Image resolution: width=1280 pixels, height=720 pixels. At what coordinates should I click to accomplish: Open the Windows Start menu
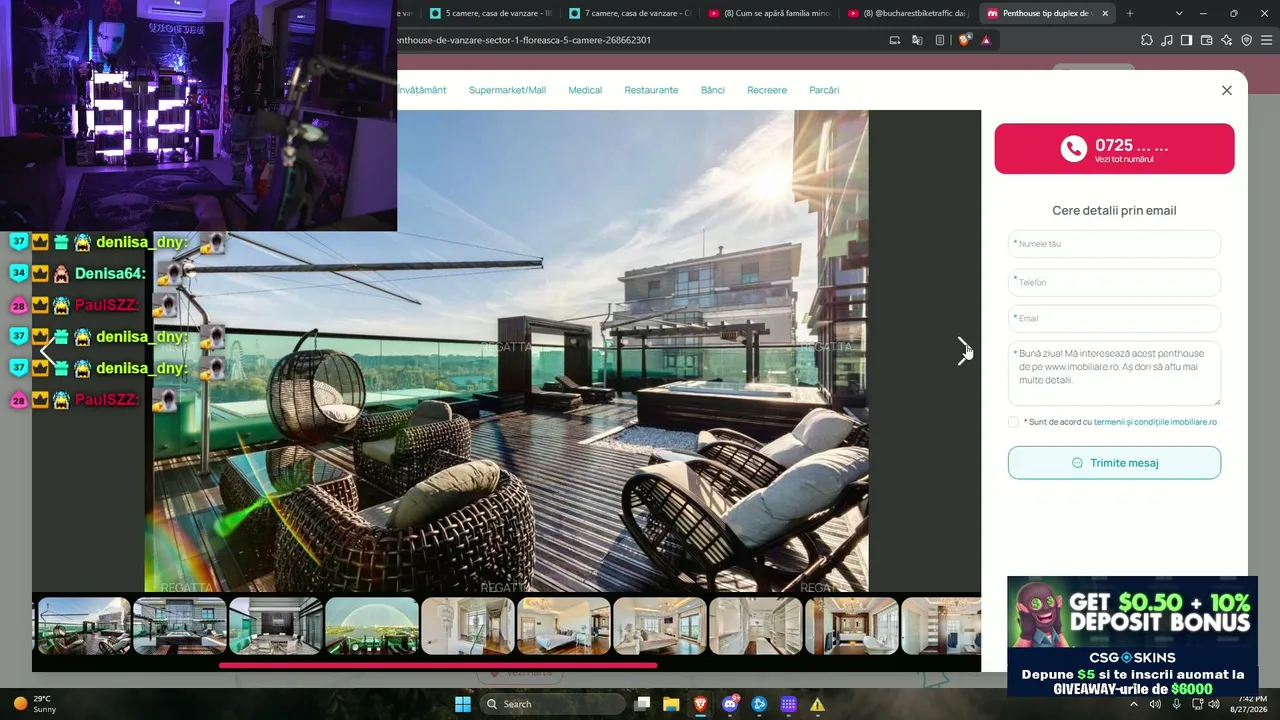click(463, 704)
